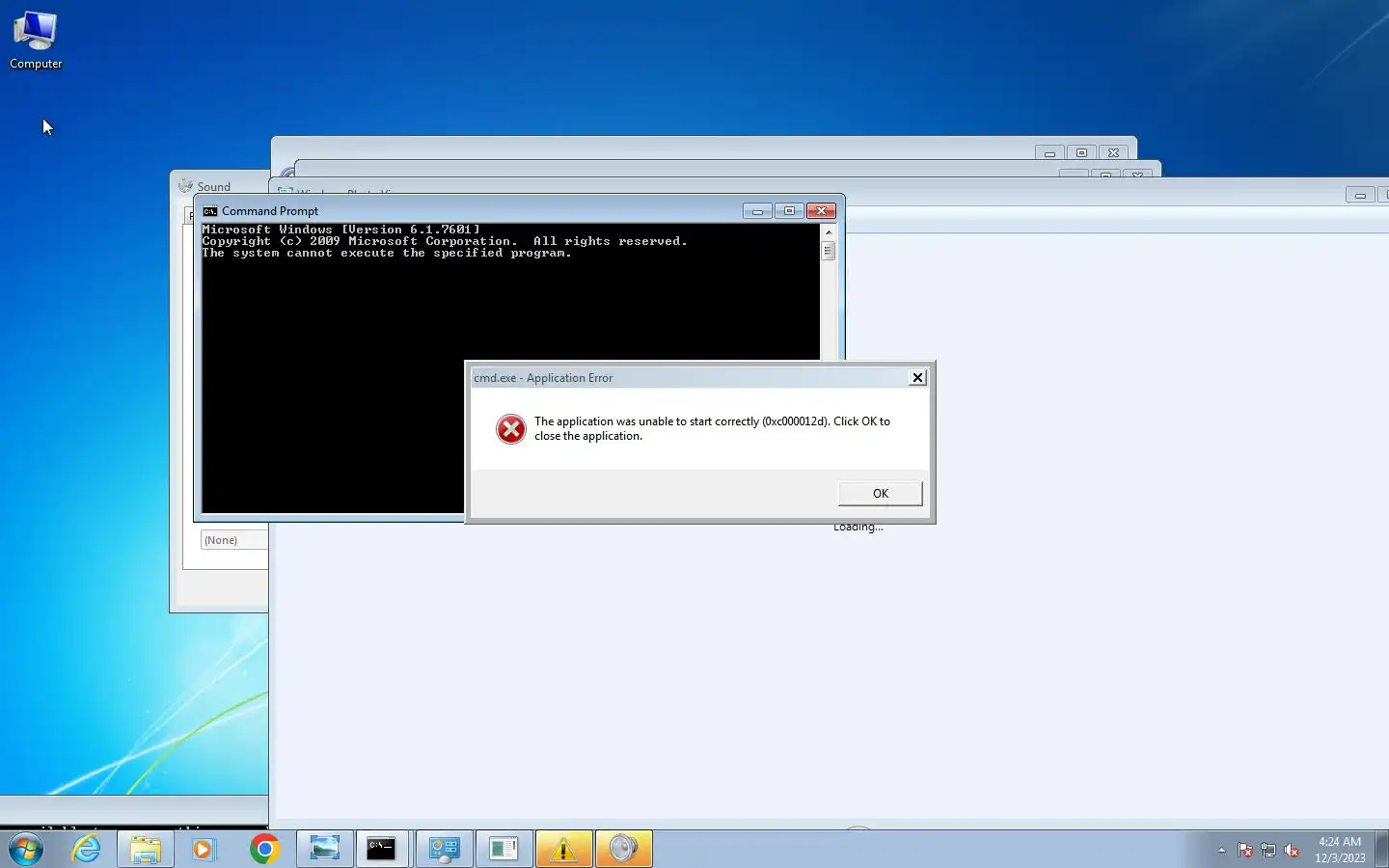Click the Sound window title bar icon
Screen dimensions: 1389x868
pyautogui.click(x=185, y=186)
